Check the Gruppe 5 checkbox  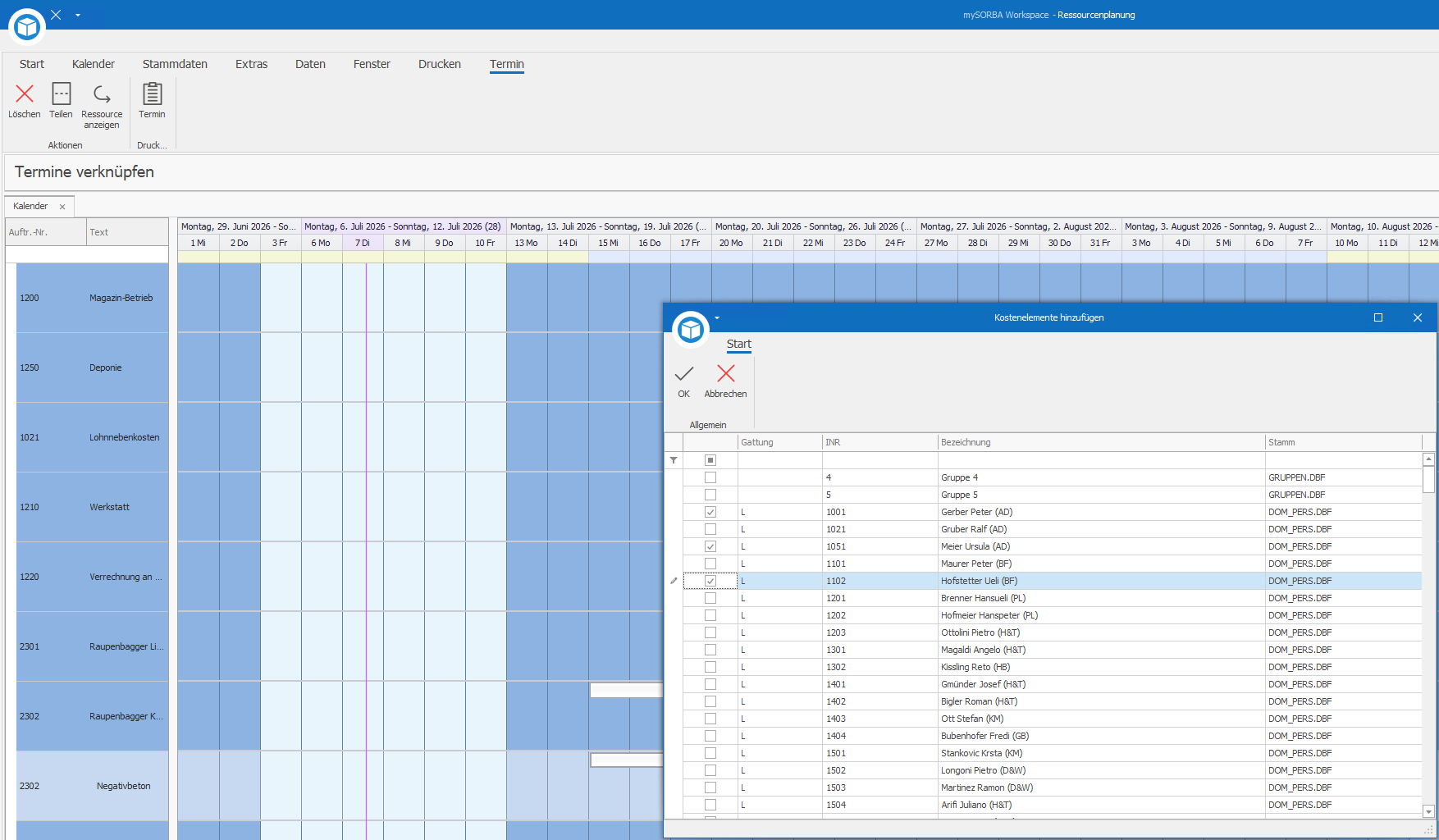[710, 495]
